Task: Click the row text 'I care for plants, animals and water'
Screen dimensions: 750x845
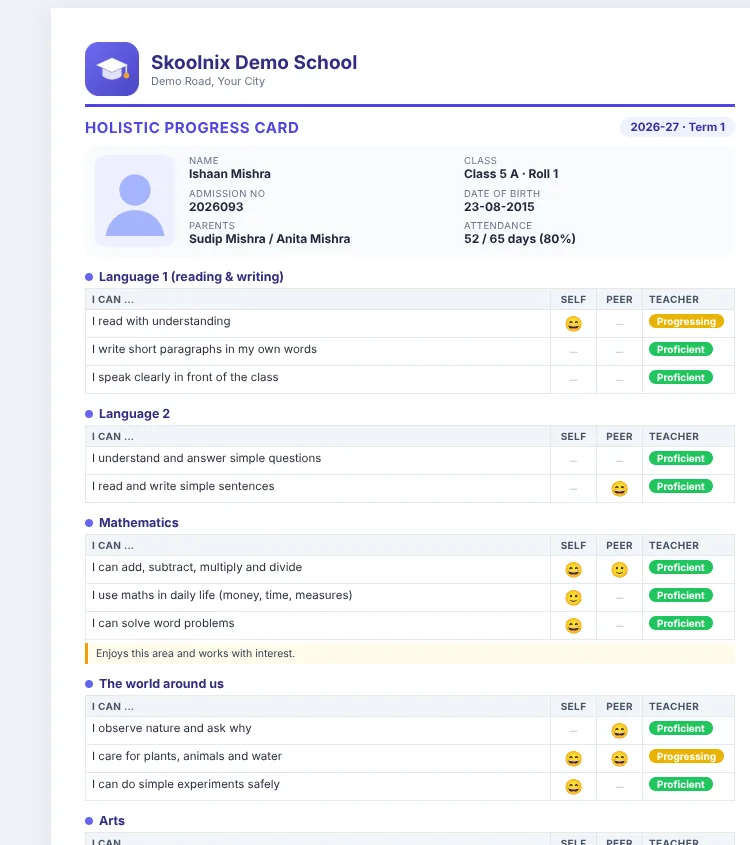Action: point(186,757)
